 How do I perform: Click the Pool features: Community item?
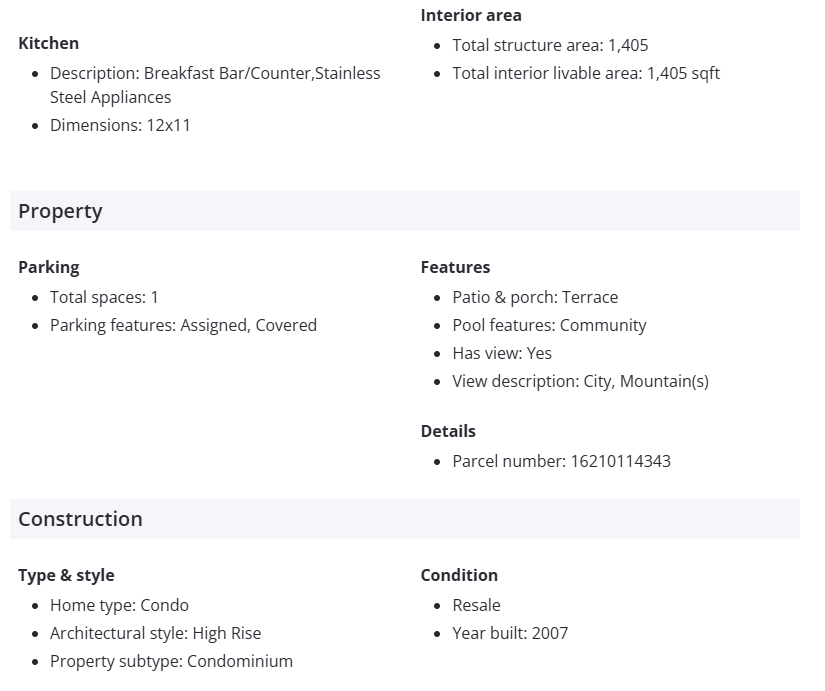[x=549, y=325]
